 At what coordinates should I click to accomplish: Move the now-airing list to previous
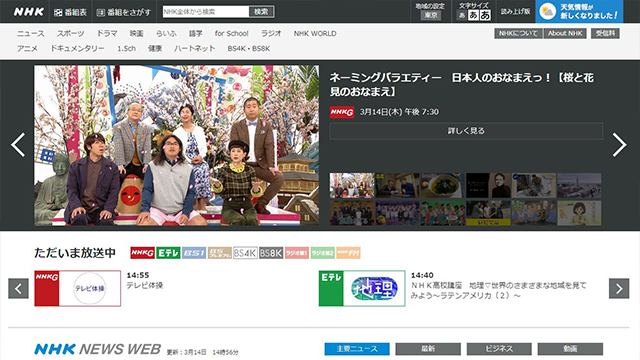pos(18,289)
